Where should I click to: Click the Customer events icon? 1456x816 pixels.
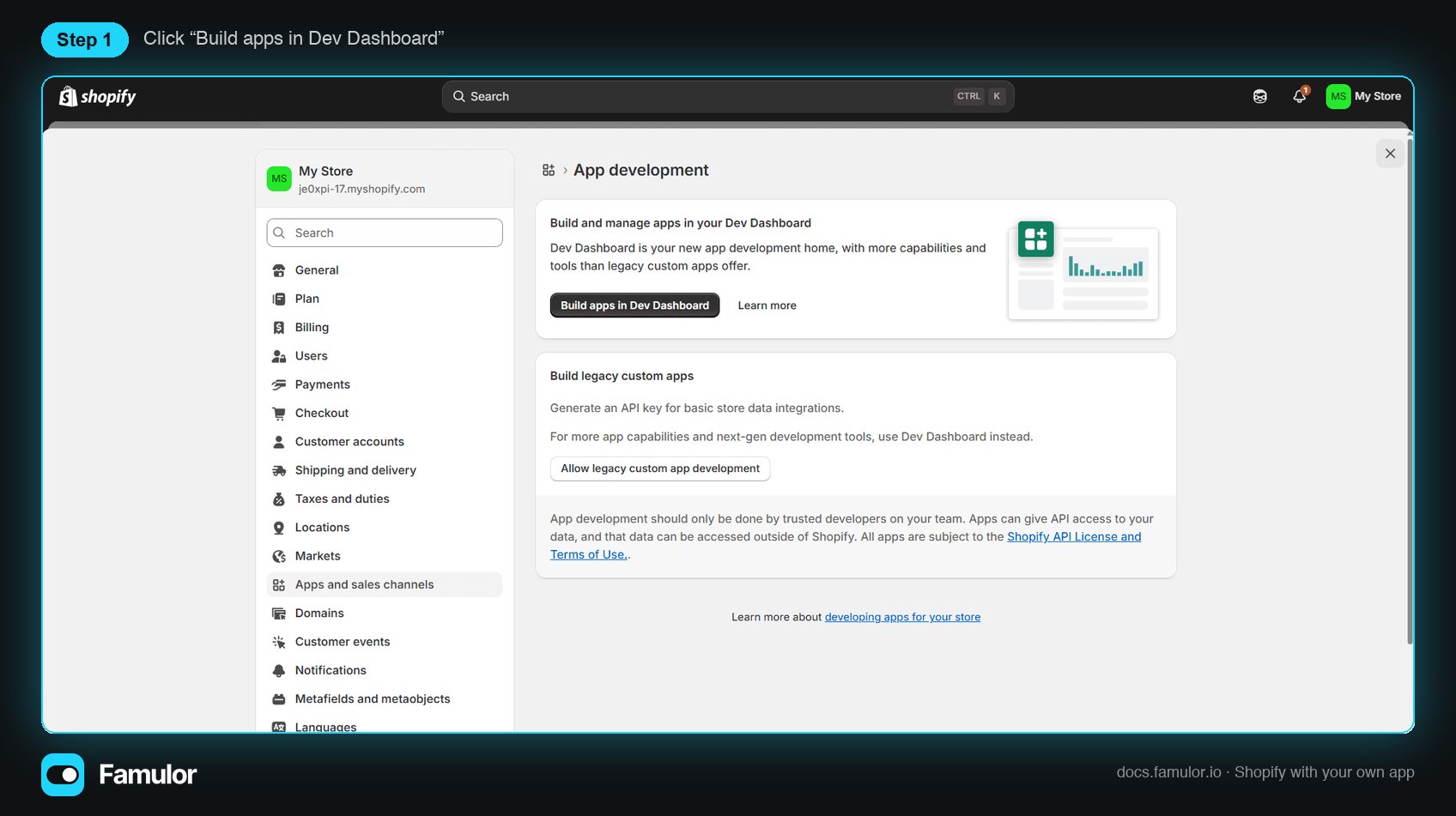click(279, 642)
